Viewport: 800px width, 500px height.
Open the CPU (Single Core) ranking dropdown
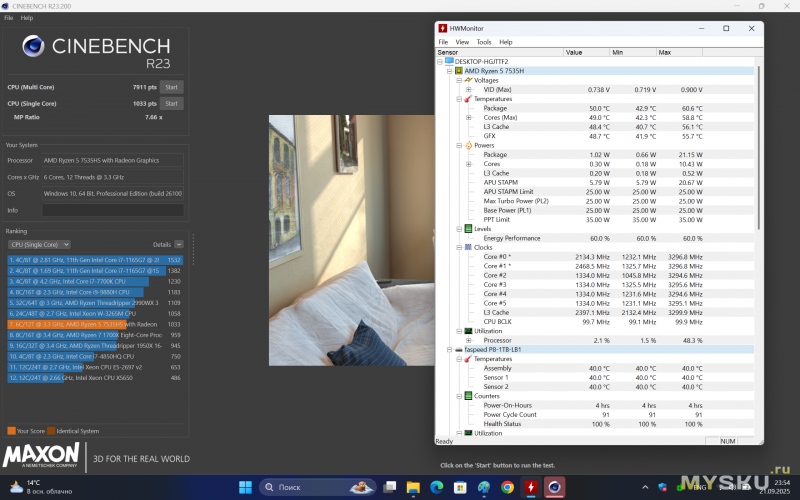(x=40, y=244)
